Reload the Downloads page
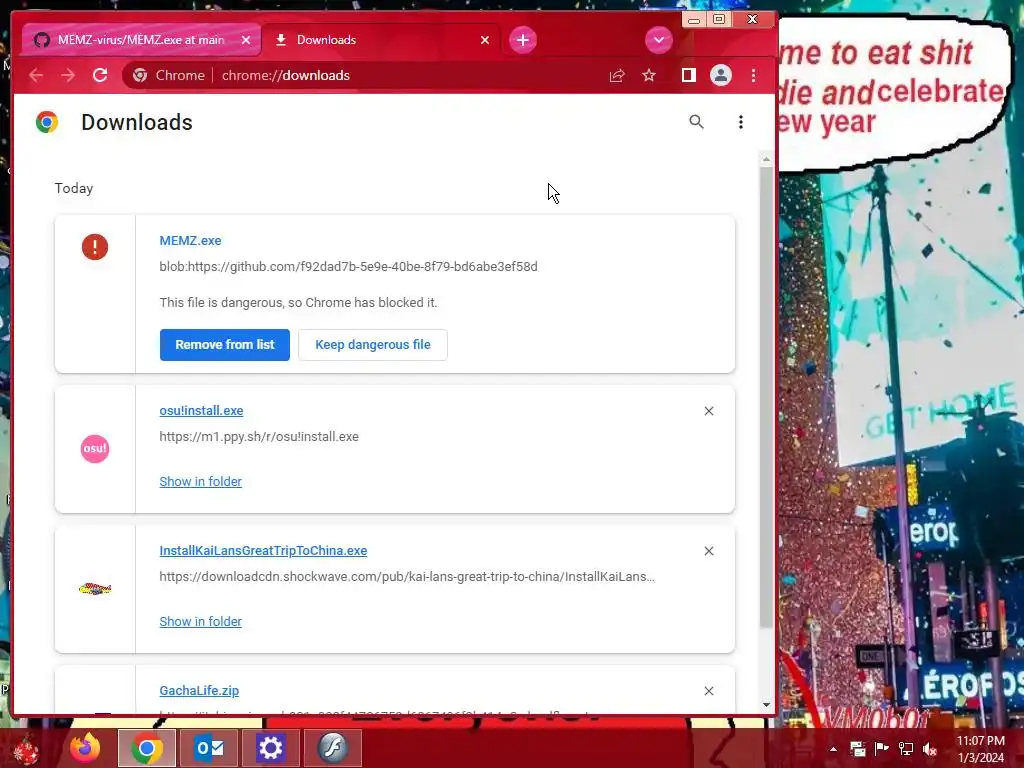This screenshot has width=1024, height=768. point(100,76)
